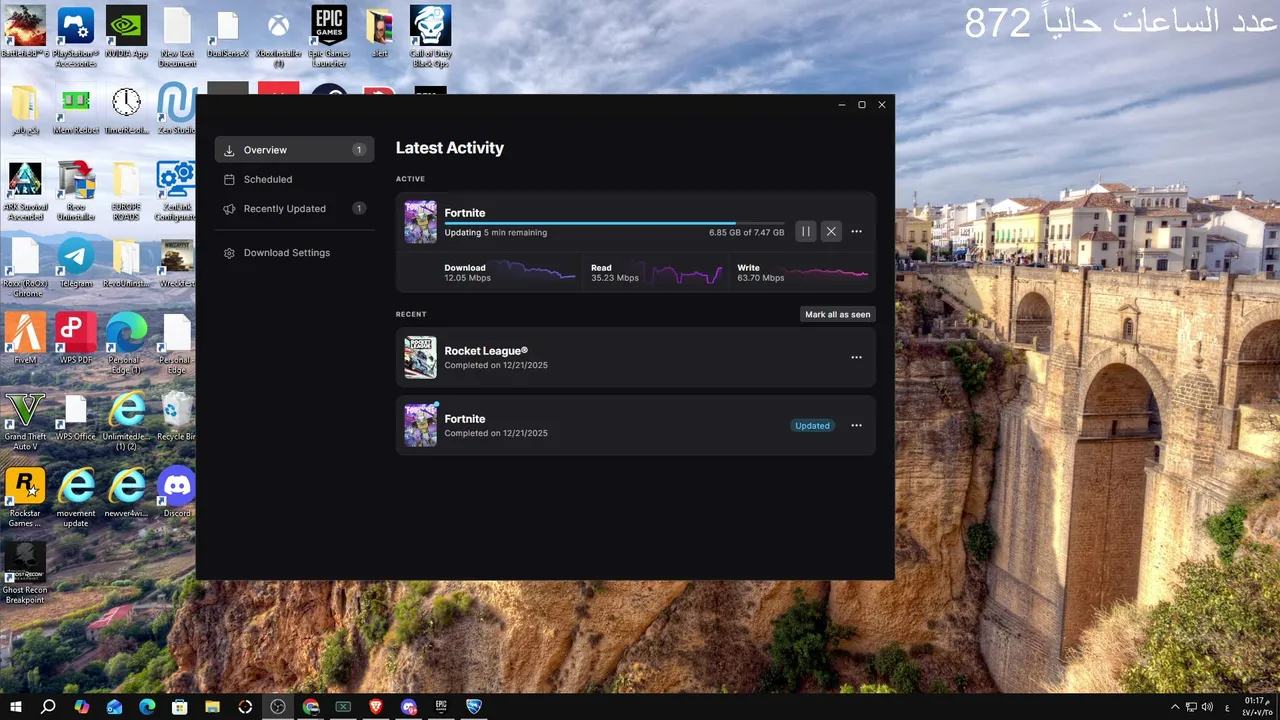Image resolution: width=1280 pixels, height=720 pixels.
Task: Select Discord desktop icon
Action: (177, 492)
